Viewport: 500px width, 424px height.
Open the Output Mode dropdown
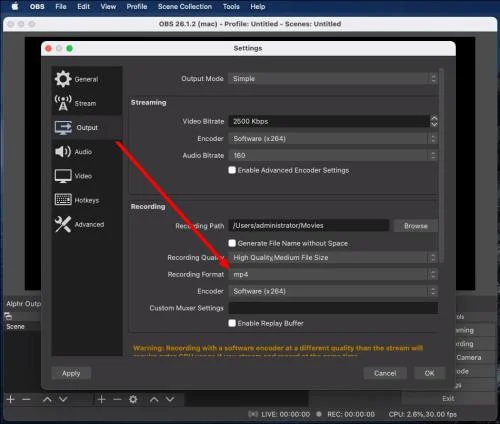coord(333,79)
